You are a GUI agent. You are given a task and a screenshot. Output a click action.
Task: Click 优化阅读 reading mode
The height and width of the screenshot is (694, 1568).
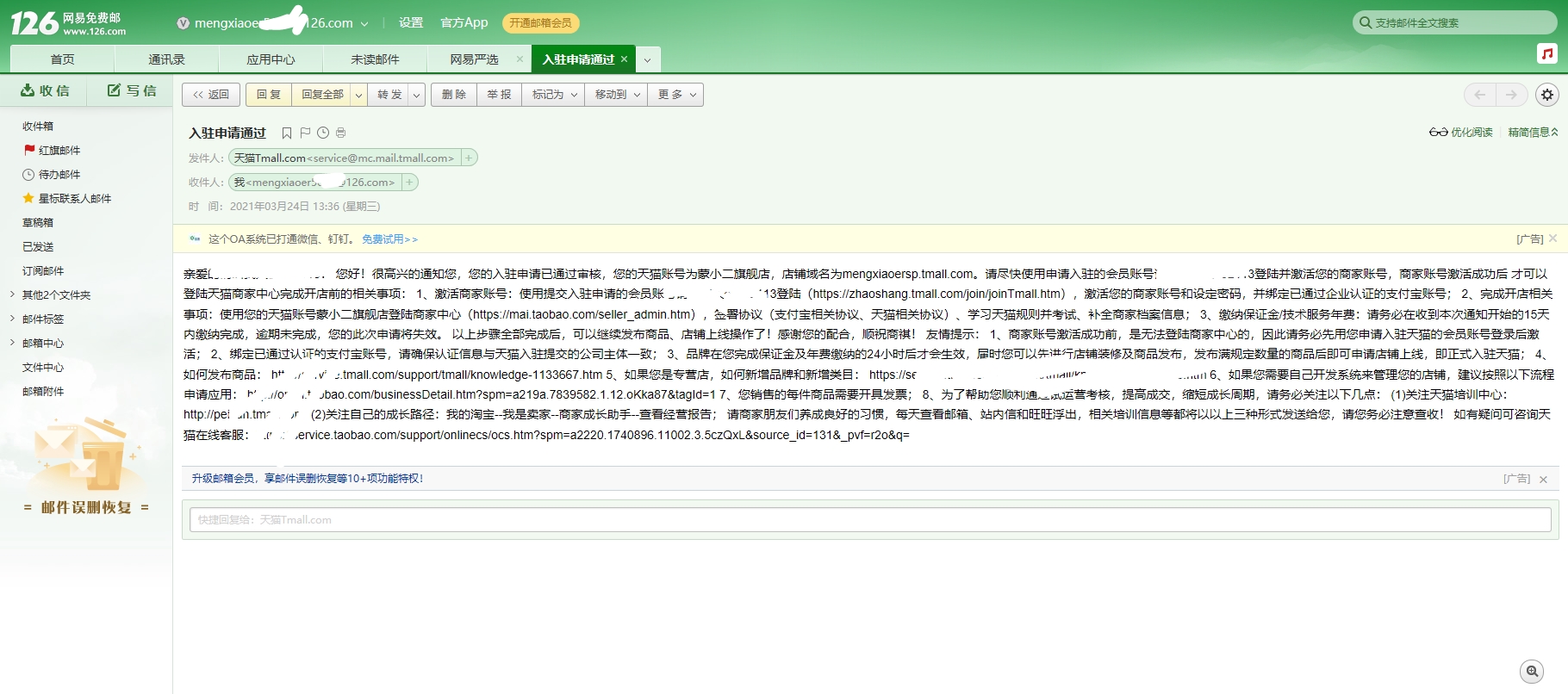click(1461, 133)
